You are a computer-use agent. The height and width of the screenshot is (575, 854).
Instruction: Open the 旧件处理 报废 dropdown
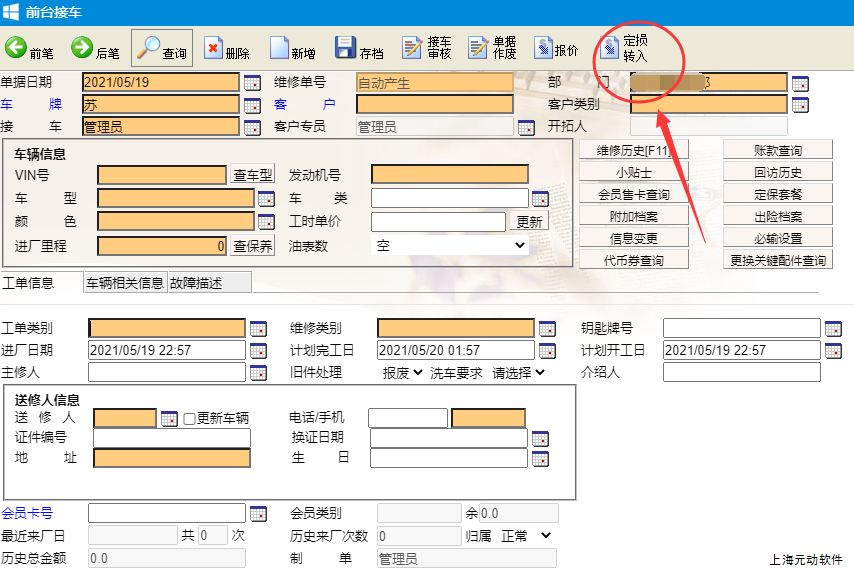(403, 373)
